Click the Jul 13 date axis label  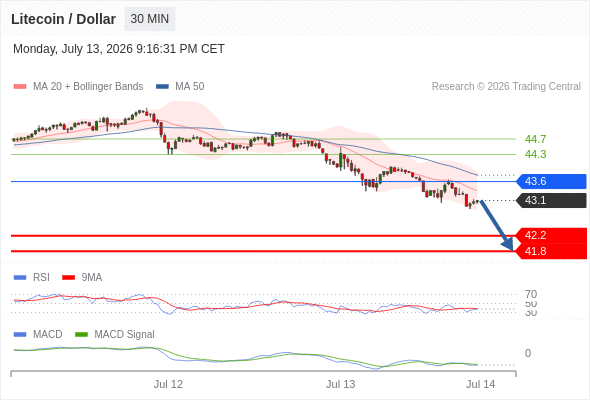341,384
